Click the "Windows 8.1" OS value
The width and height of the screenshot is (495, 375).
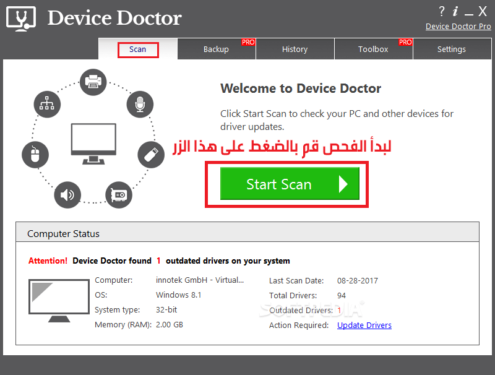pos(178,295)
